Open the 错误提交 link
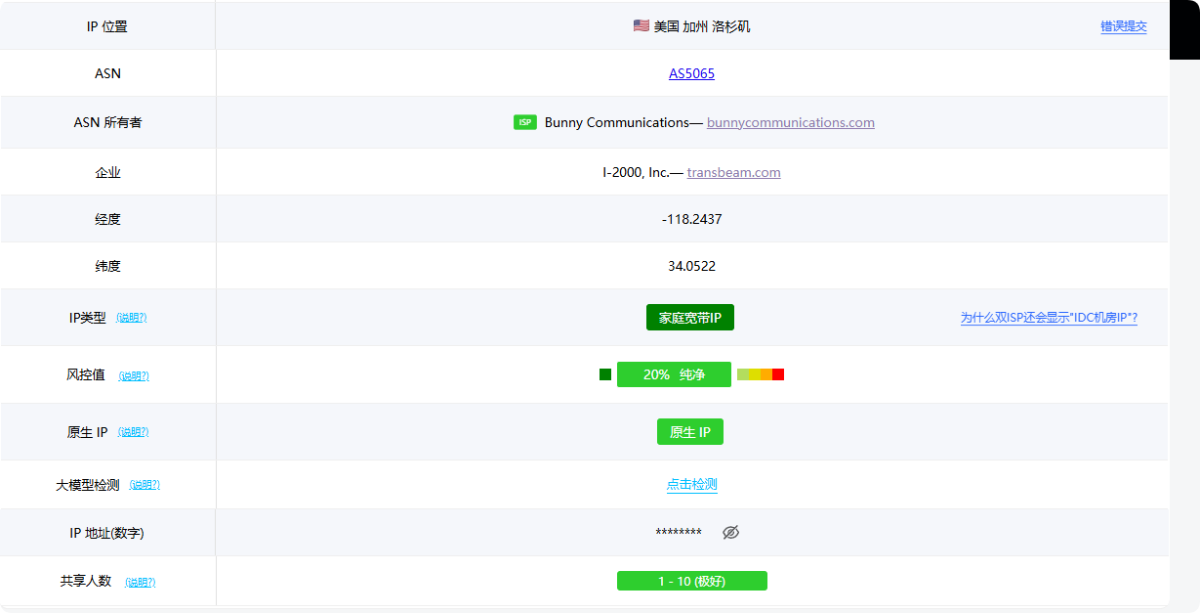Image resolution: width=1200 pixels, height=613 pixels. [x=1123, y=27]
